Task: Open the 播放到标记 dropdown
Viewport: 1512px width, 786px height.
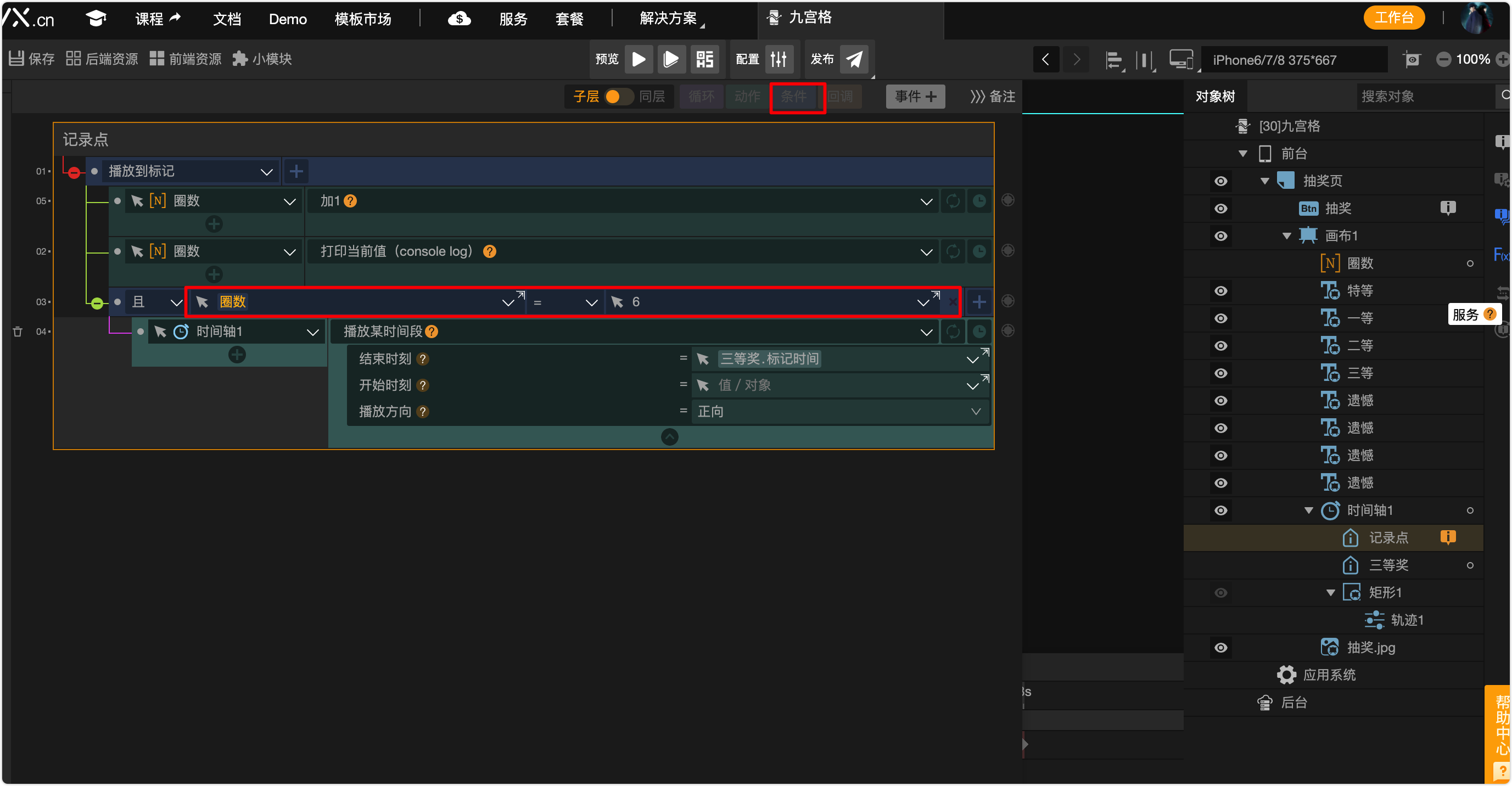Action: (x=266, y=172)
